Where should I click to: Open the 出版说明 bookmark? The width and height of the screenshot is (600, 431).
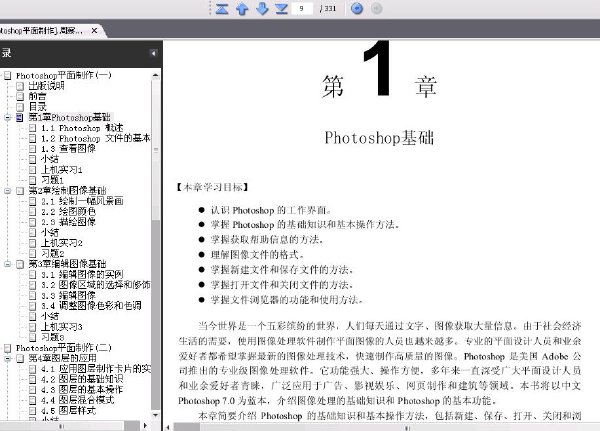(47, 86)
